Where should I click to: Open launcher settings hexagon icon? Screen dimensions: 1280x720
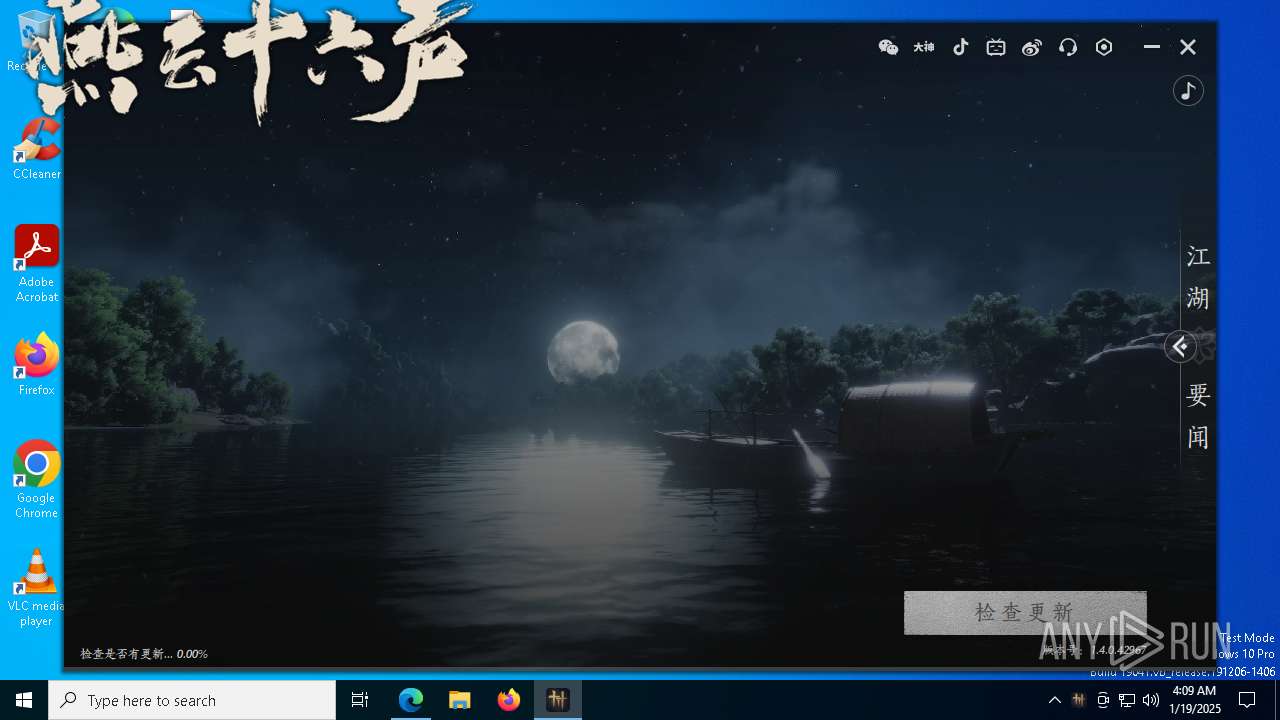tap(1104, 47)
